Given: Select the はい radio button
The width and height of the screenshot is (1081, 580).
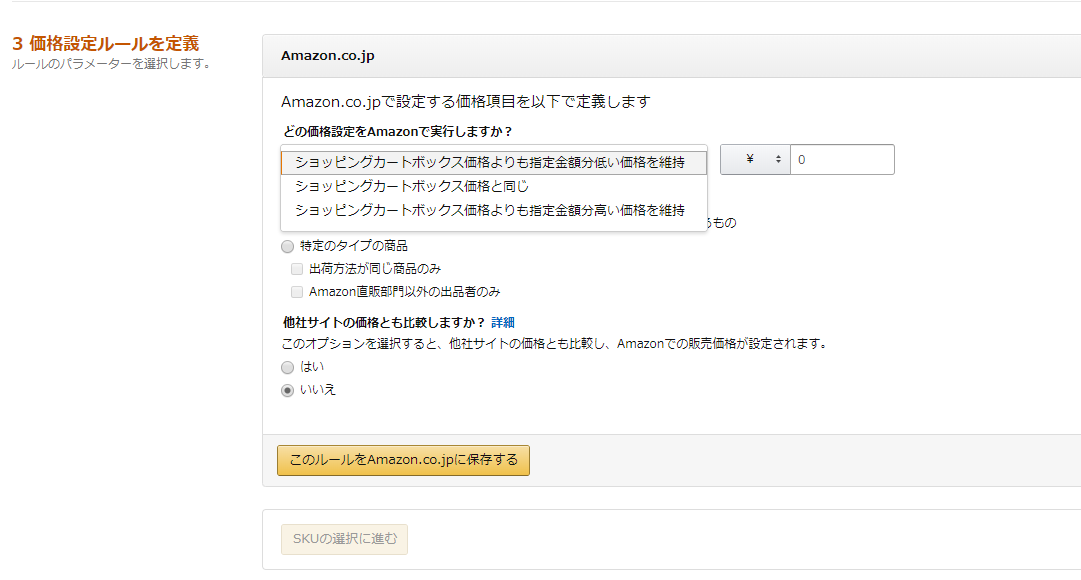Looking at the screenshot, I should pos(288,367).
